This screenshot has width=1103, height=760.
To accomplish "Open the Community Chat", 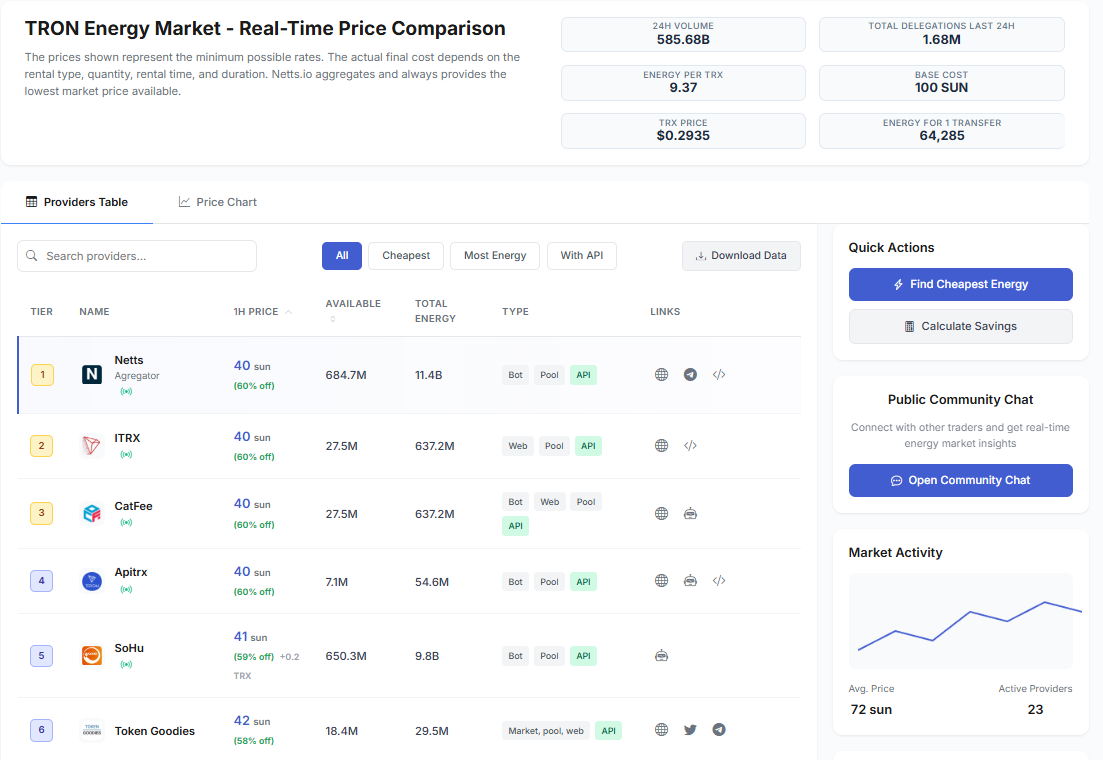I will click(x=960, y=481).
